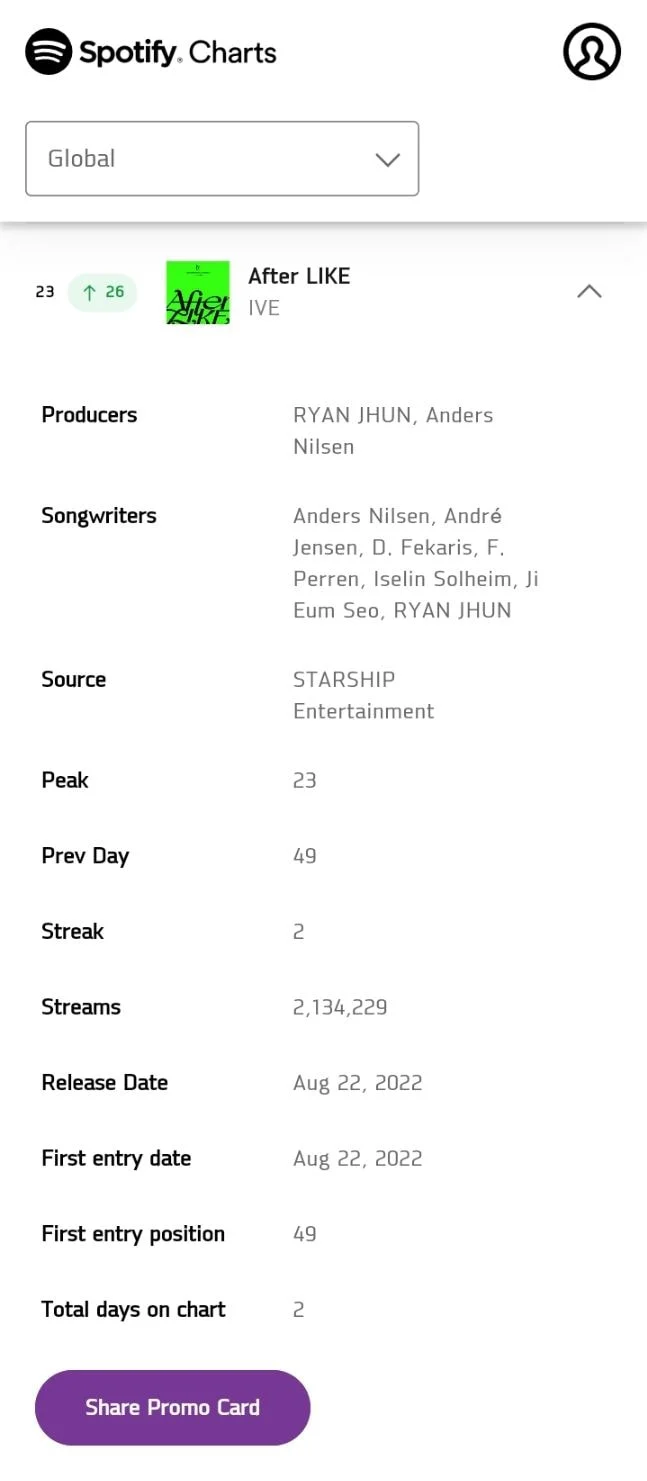
Task: Click the rank number 23
Action: tap(45, 292)
